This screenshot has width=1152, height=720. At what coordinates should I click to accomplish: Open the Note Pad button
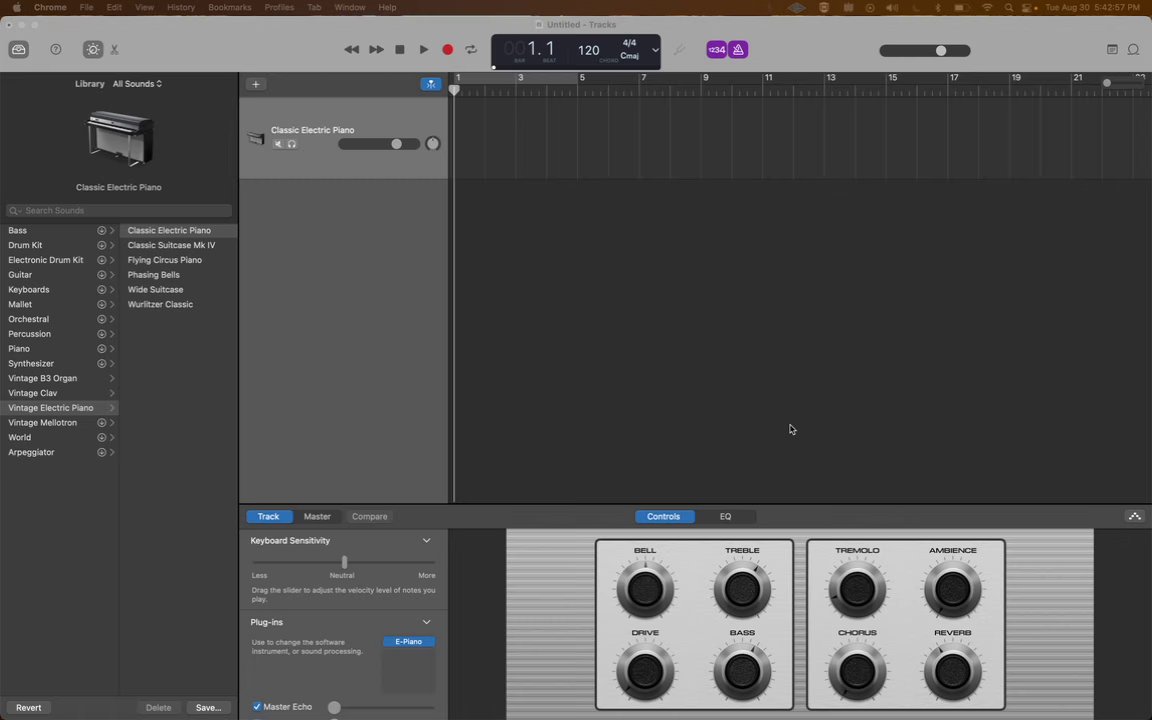(x=1112, y=49)
